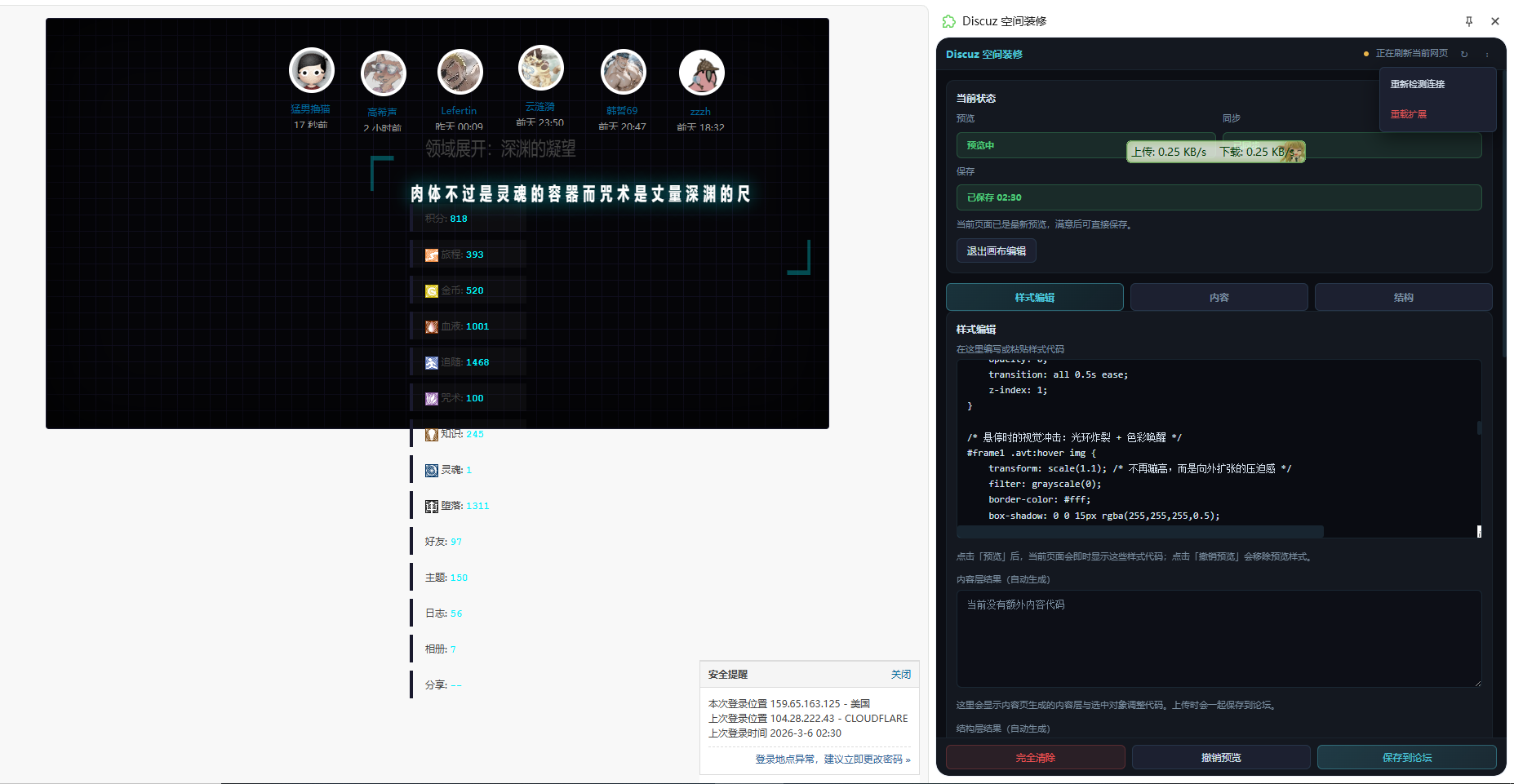The image size is (1514, 784).
Task: Click the Lefertin visitor avatar
Action: click(460, 72)
